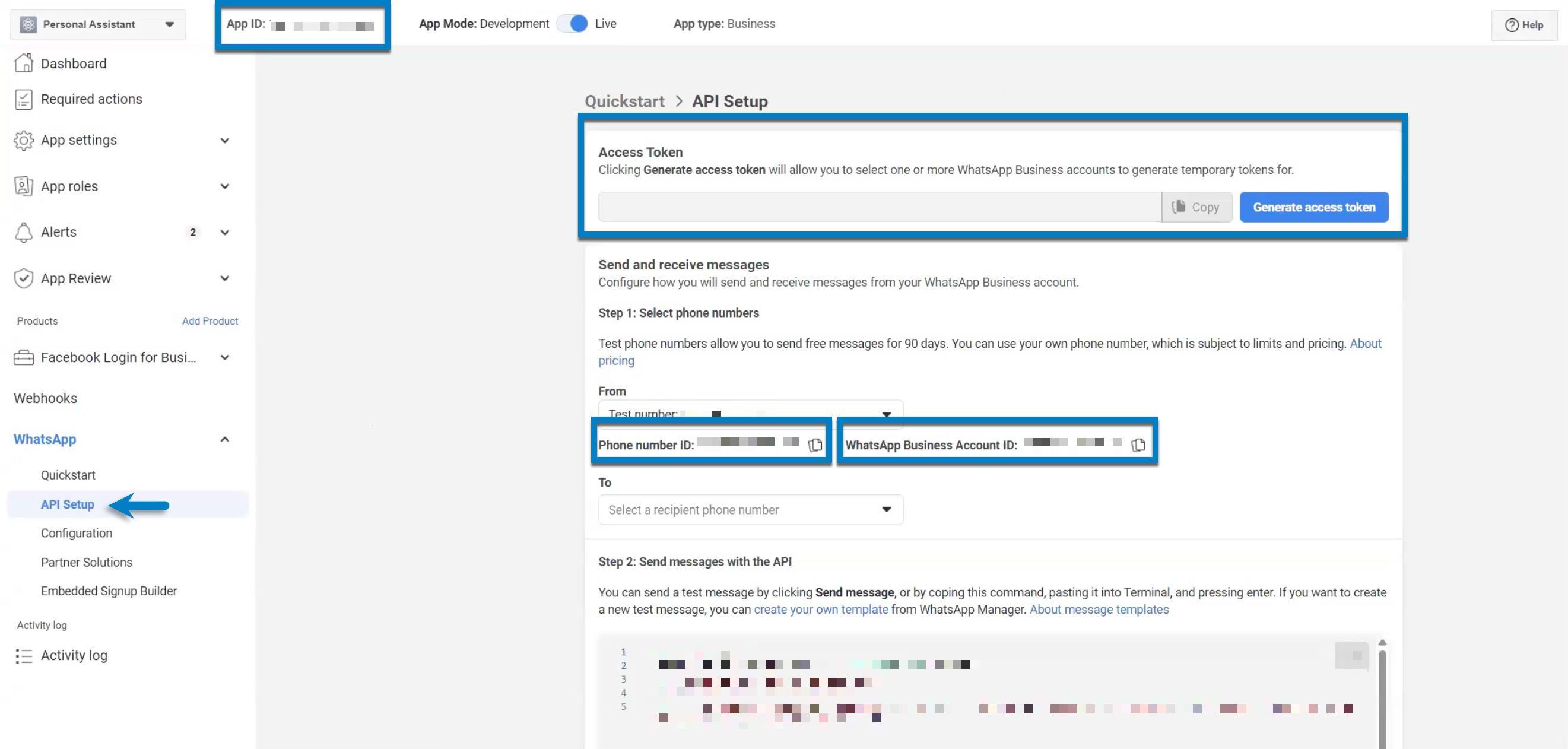
Task: Copy the Phone number ID
Action: click(x=815, y=445)
